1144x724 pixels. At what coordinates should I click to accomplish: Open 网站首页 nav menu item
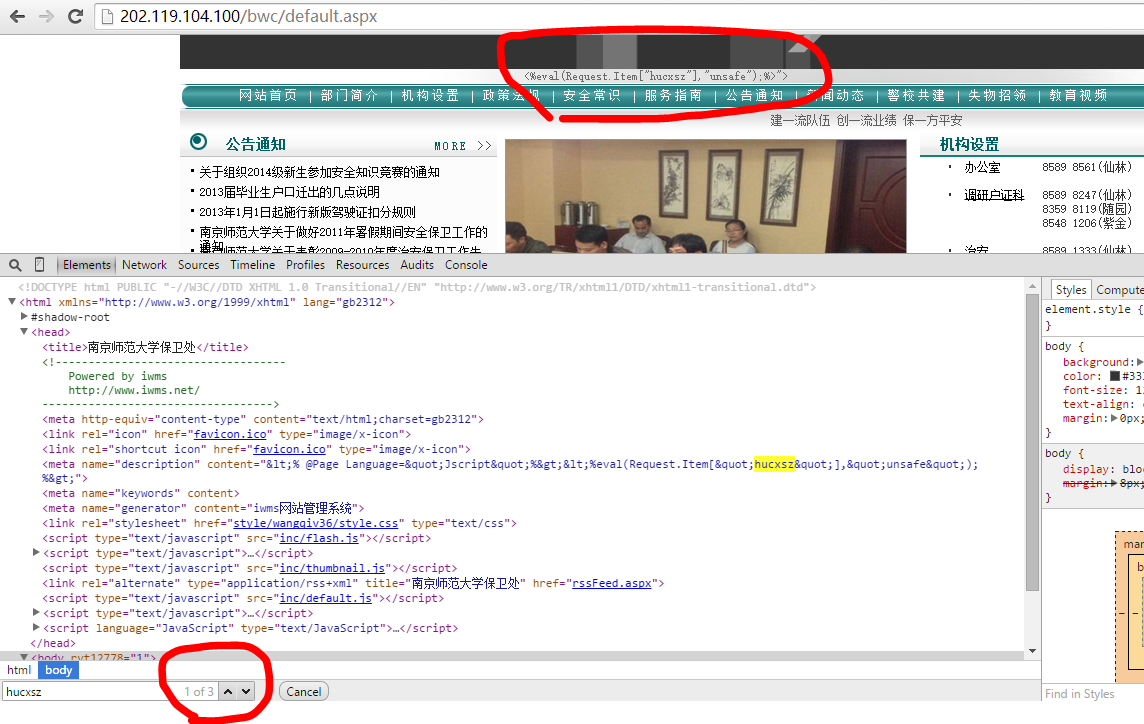268,96
